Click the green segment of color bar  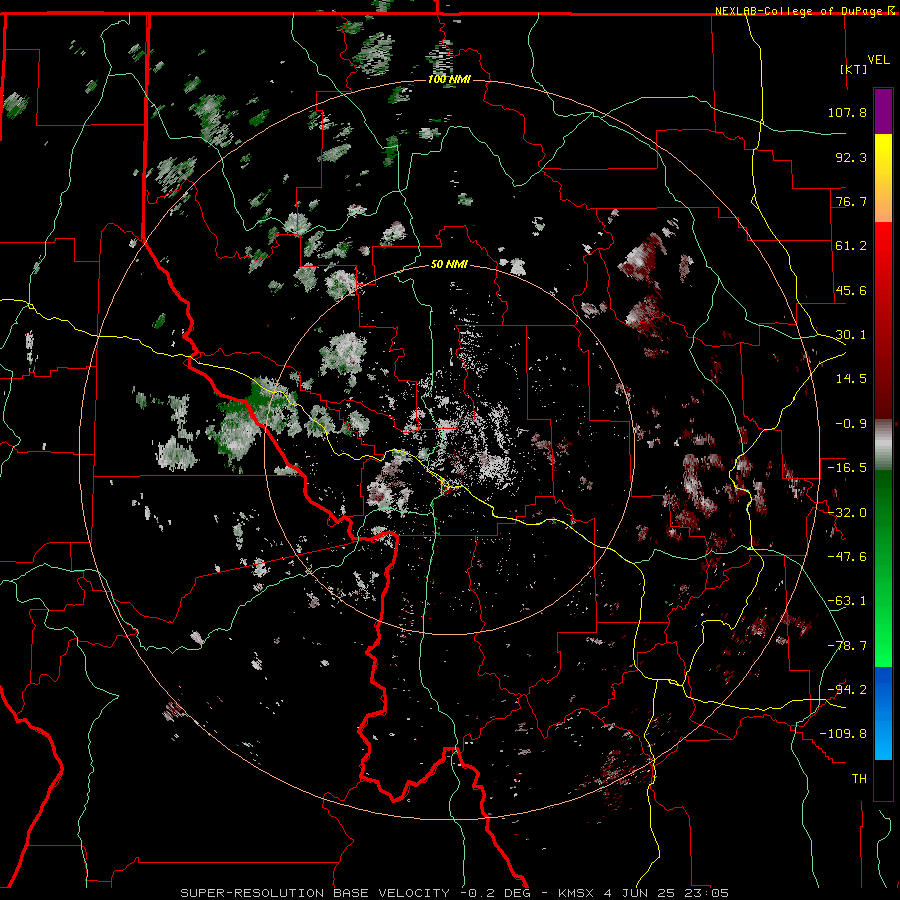(883, 568)
